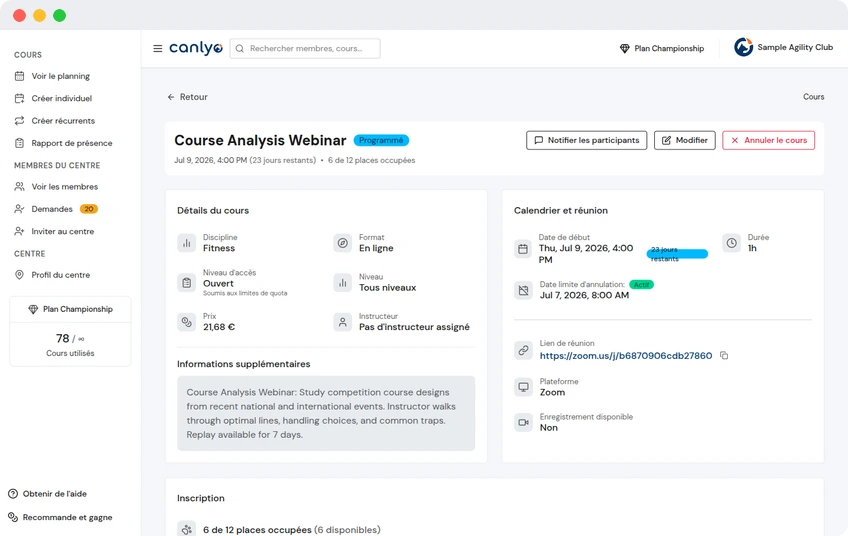
Task: Open Rapport de présence
Action: pos(72,143)
